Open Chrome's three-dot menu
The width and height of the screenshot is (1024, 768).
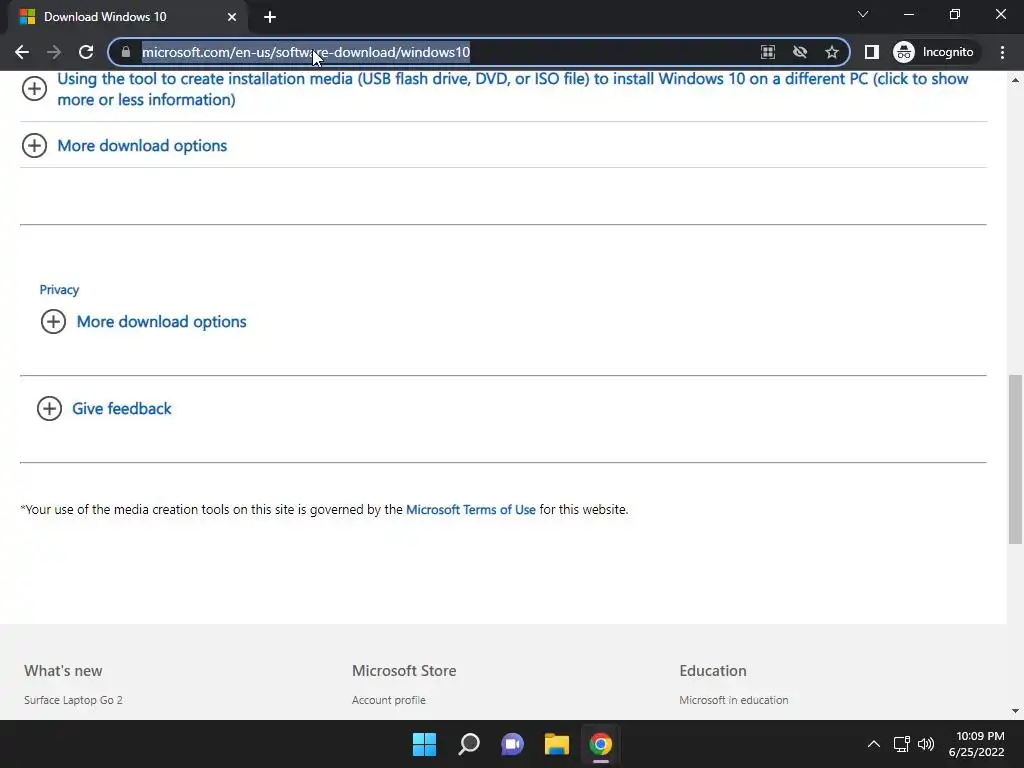click(x=1002, y=52)
